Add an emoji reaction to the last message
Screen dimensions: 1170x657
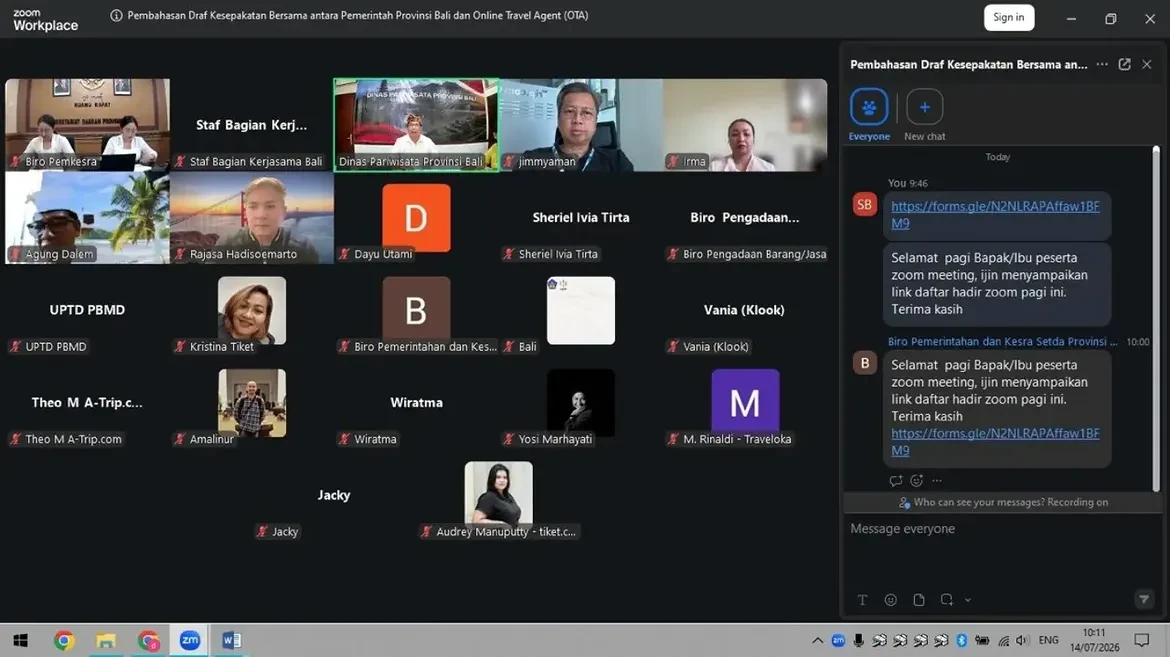916,481
